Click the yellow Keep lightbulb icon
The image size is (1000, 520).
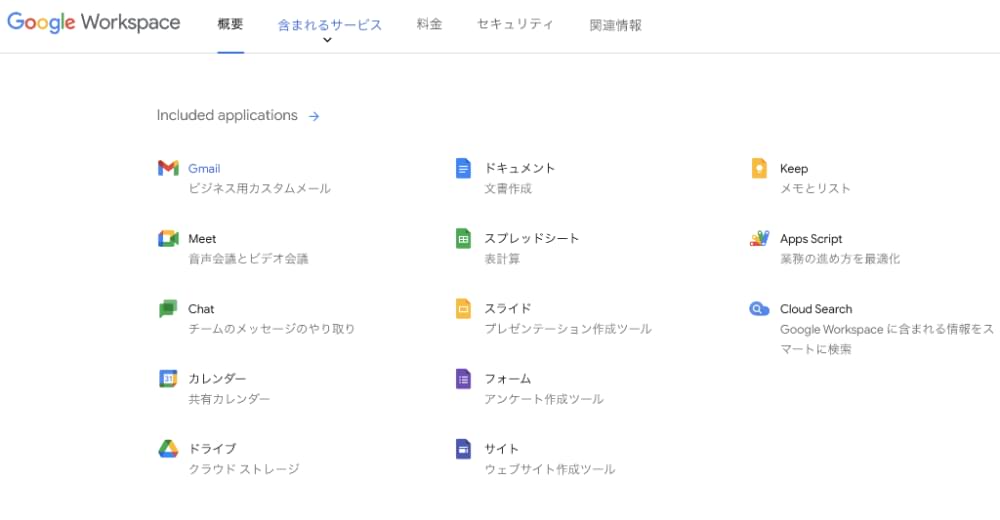[759, 168]
